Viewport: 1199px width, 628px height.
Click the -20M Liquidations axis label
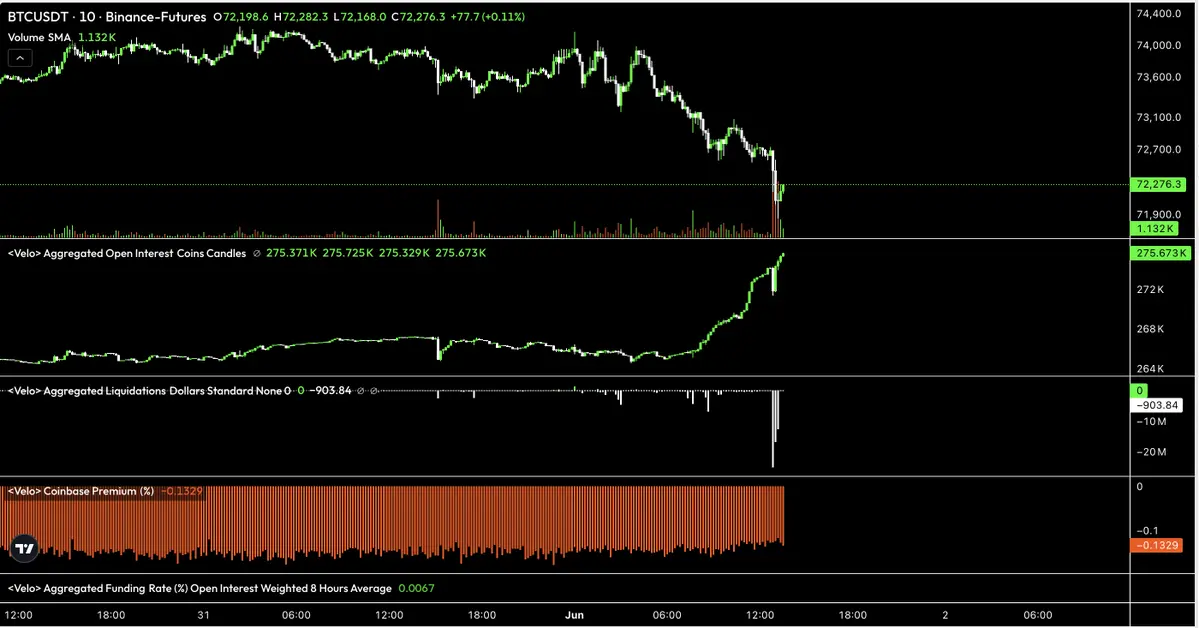(x=1151, y=452)
